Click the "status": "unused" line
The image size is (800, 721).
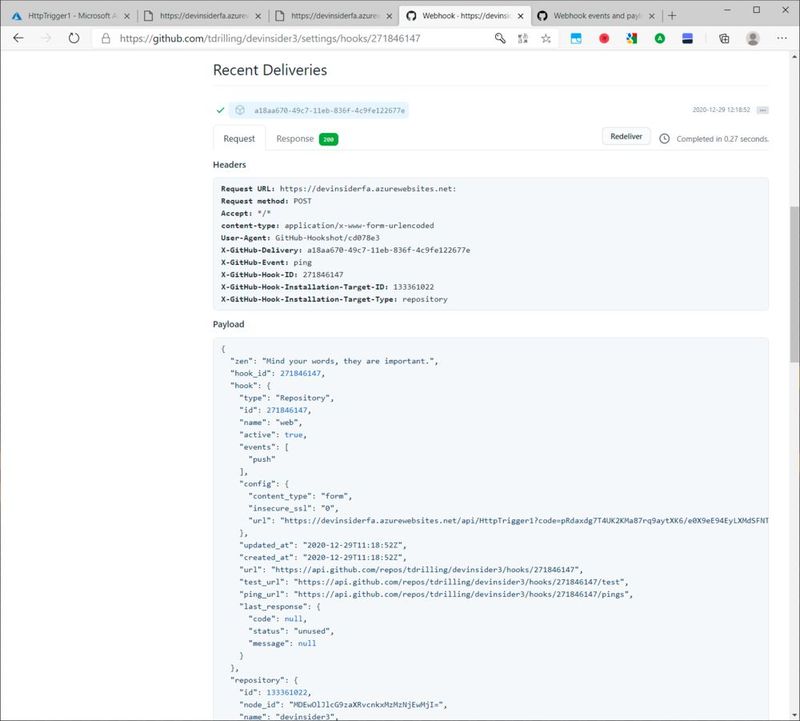(291, 631)
